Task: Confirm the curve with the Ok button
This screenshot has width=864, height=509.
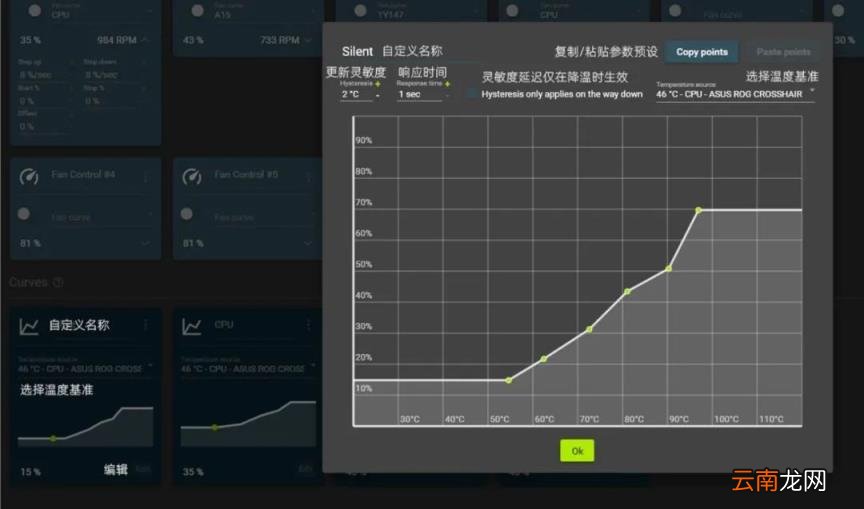Action: [x=577, y=451]
